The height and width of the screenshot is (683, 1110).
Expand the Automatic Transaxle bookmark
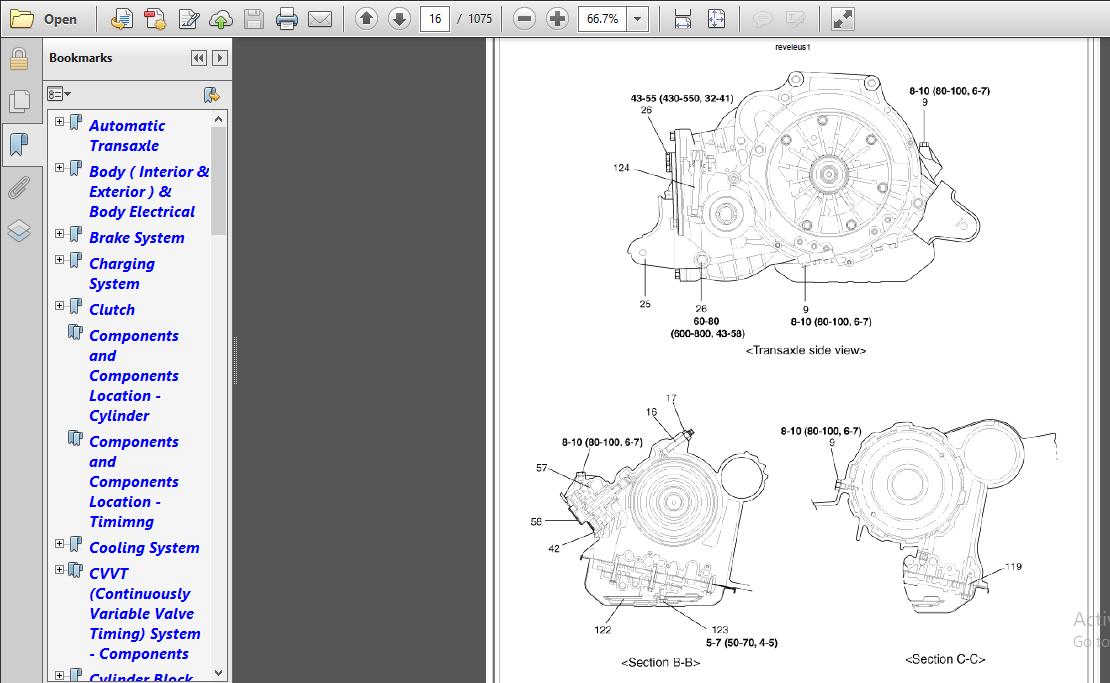tap(59, 122)
